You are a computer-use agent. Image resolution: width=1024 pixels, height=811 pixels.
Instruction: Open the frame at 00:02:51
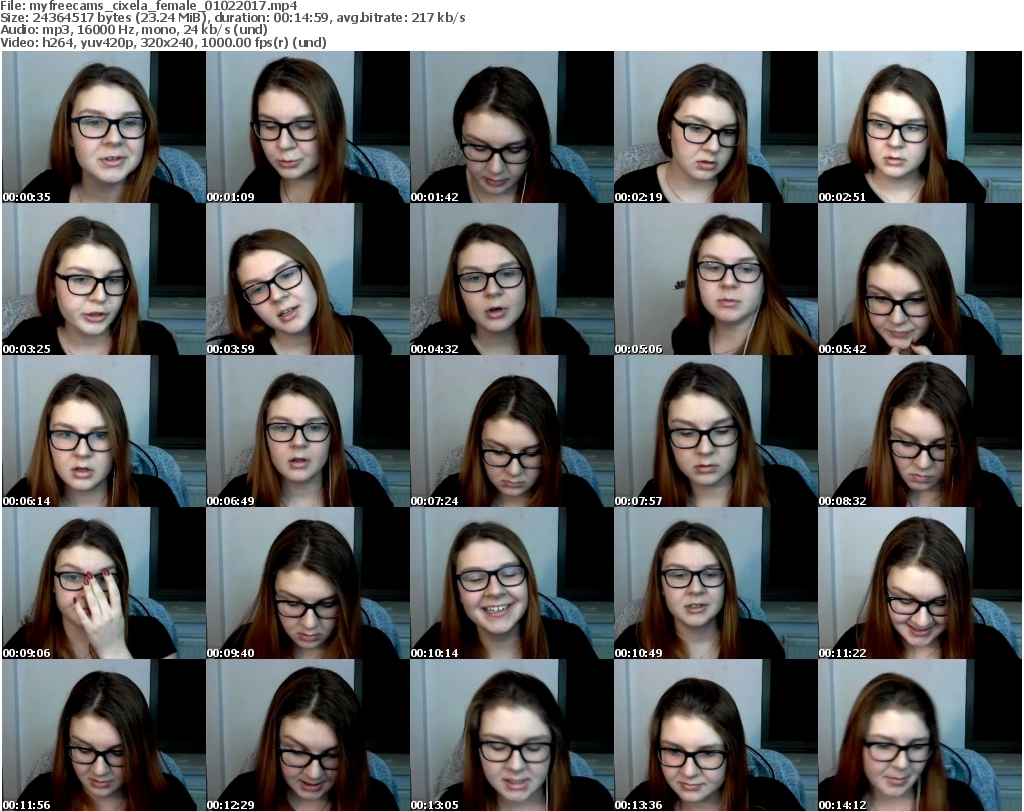pyautogui.click(x=920, y=127)
